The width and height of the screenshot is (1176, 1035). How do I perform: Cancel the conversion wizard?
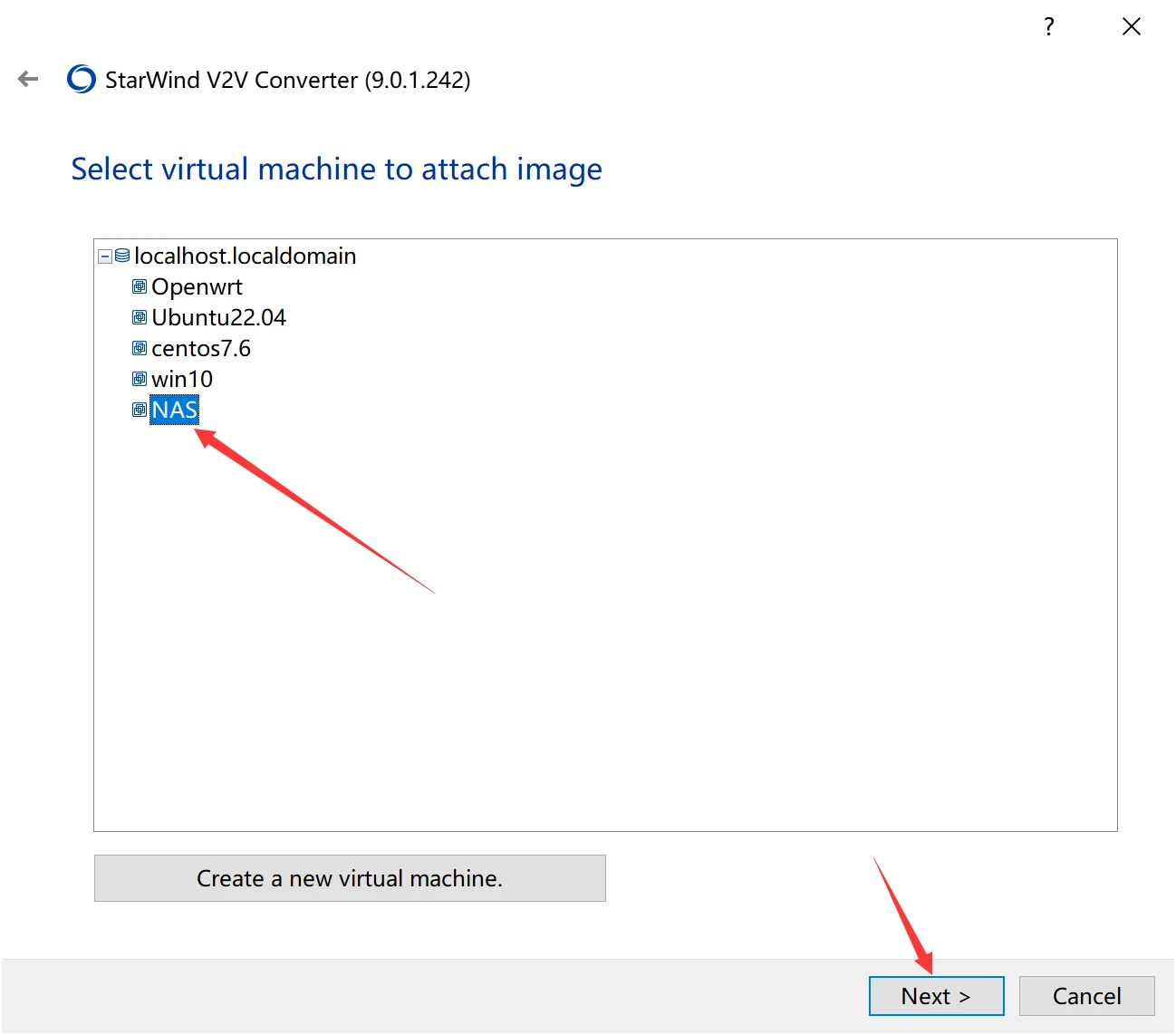pyautogui.click(x=1086, y=997)
